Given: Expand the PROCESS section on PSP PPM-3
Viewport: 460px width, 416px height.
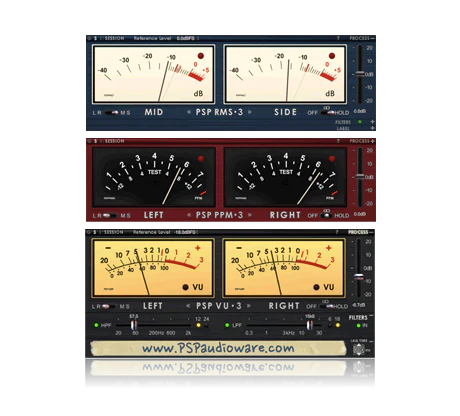Looking at the screenshot, I should (372, 141).
